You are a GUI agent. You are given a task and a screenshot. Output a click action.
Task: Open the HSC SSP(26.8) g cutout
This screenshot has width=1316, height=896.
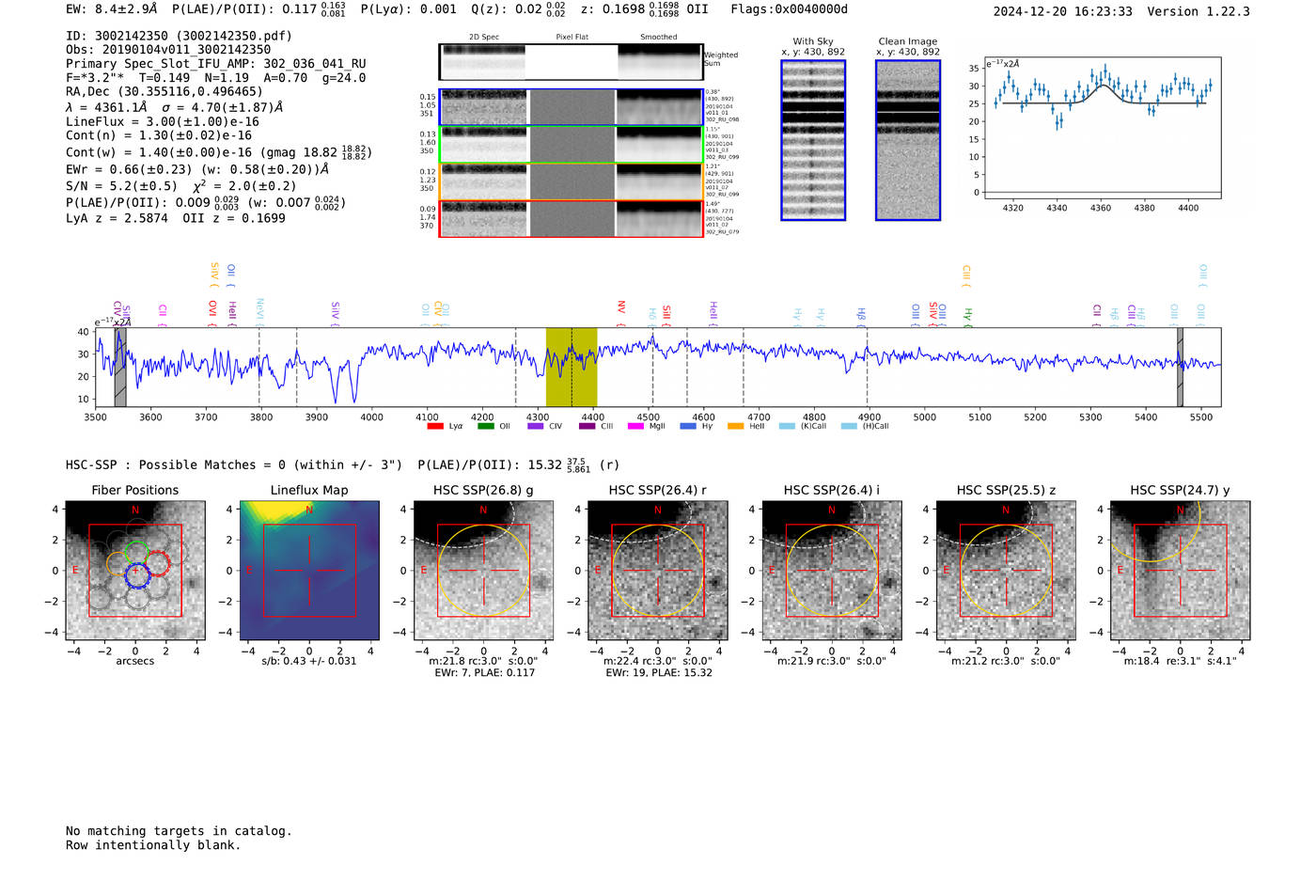tap(484, 571)
